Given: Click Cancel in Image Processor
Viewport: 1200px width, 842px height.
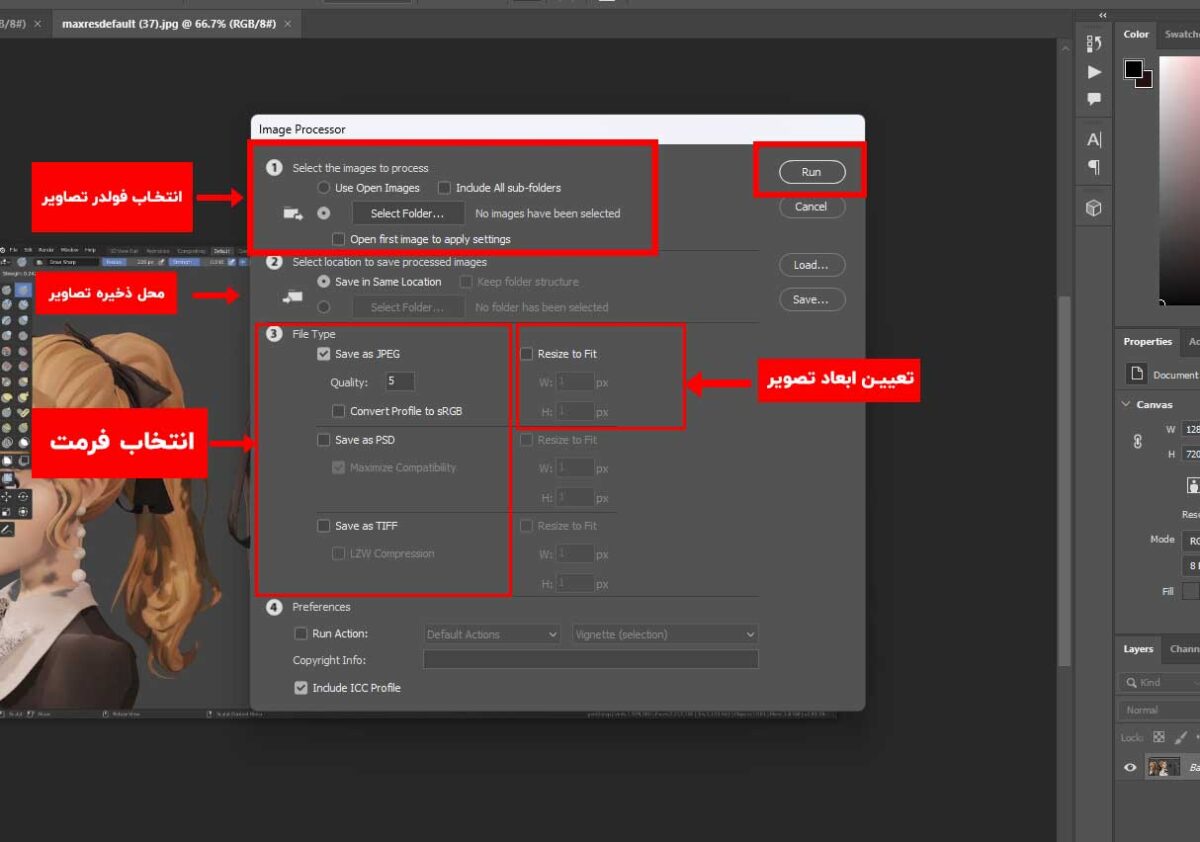Looking at the screenshot, I should 811,207.
